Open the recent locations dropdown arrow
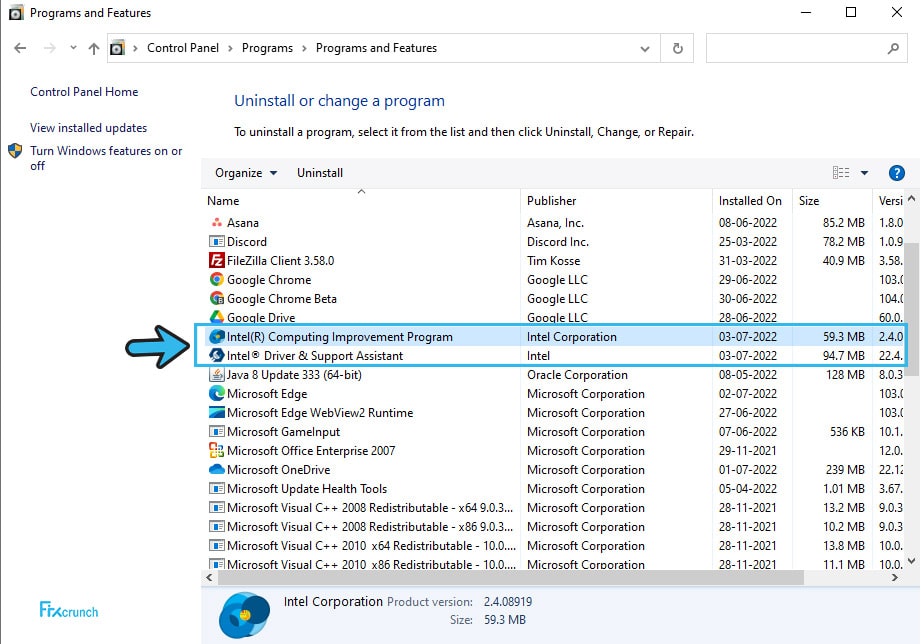The width and height of the screenshot is (921, 644). [x=73, y=48]
